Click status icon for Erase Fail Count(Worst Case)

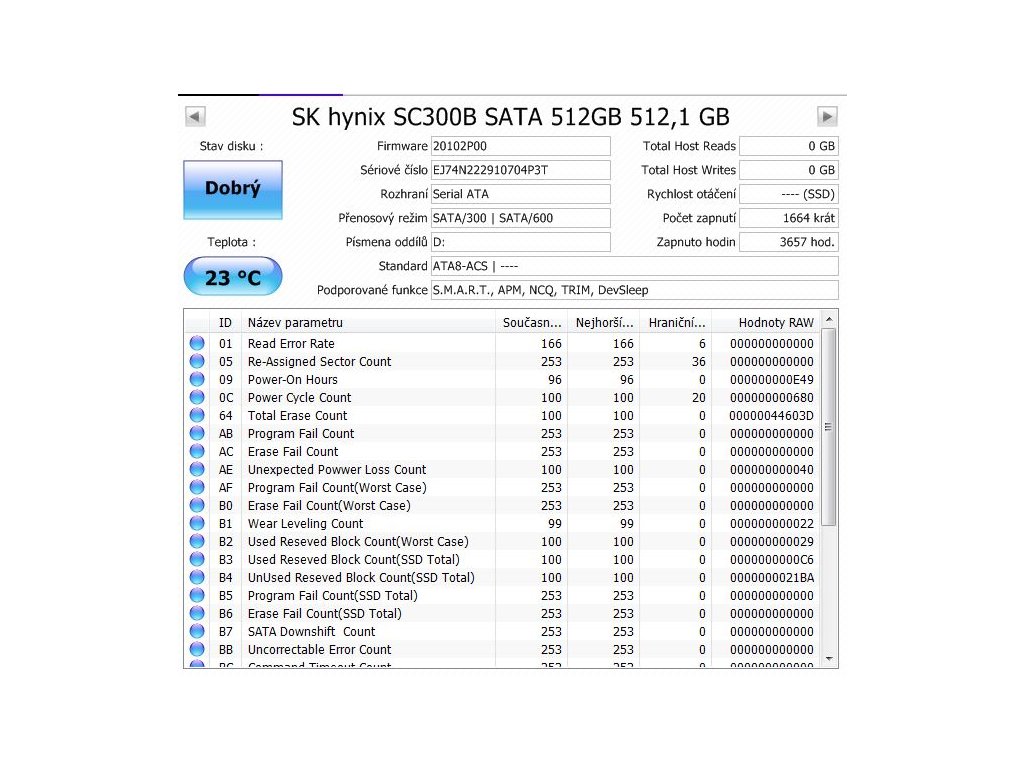(x=197, y=505)
